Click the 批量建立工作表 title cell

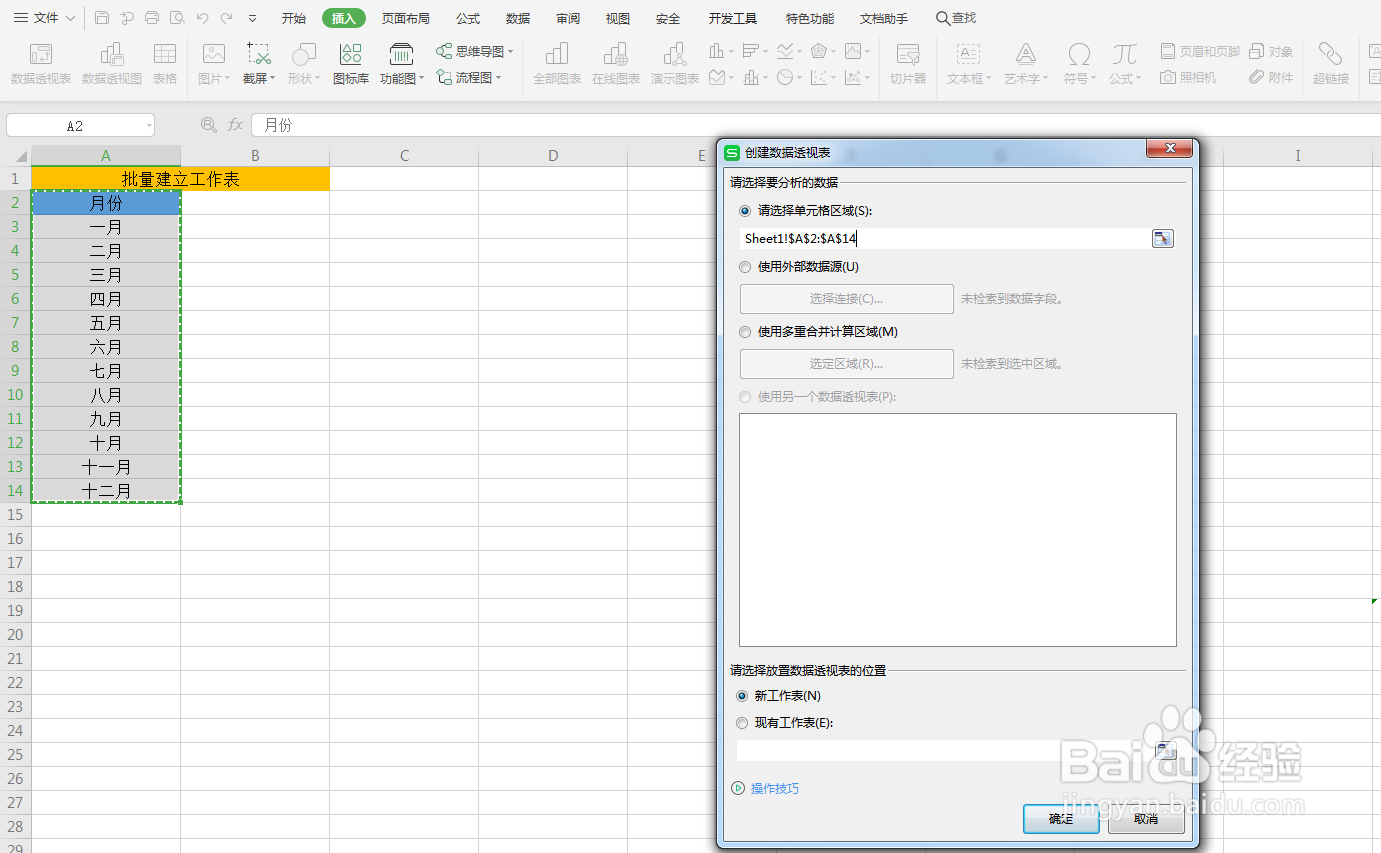[x=180, y=179]
